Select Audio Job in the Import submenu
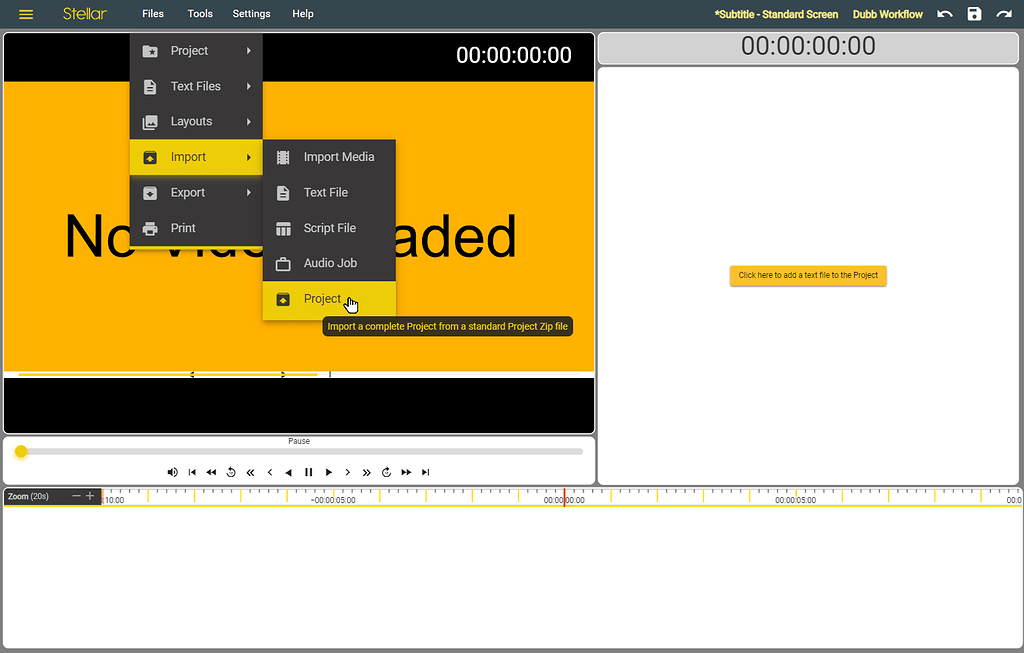The image size is (1024, 653). pos(329,263)
